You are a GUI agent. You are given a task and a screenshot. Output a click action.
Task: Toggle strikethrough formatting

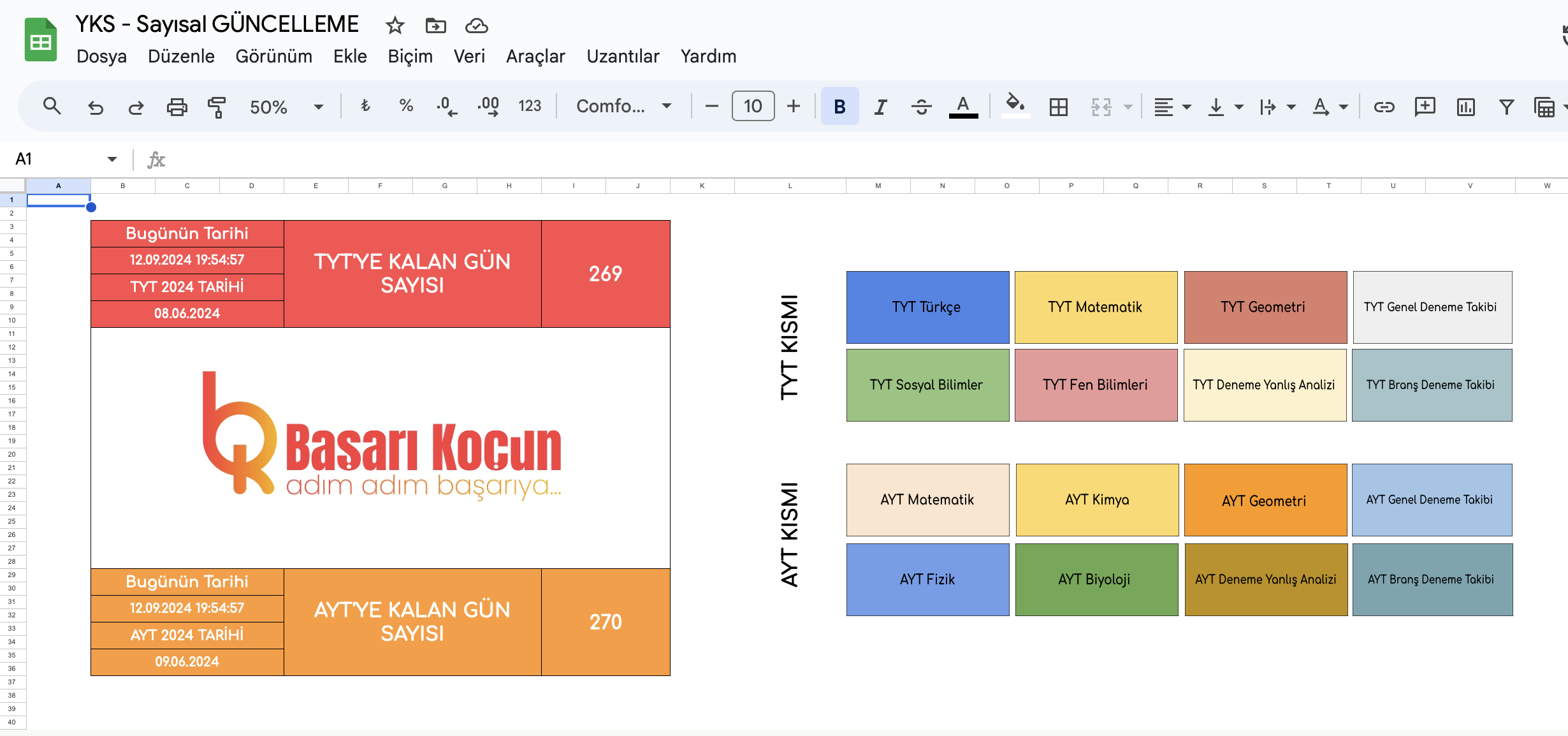pos(922,106)
